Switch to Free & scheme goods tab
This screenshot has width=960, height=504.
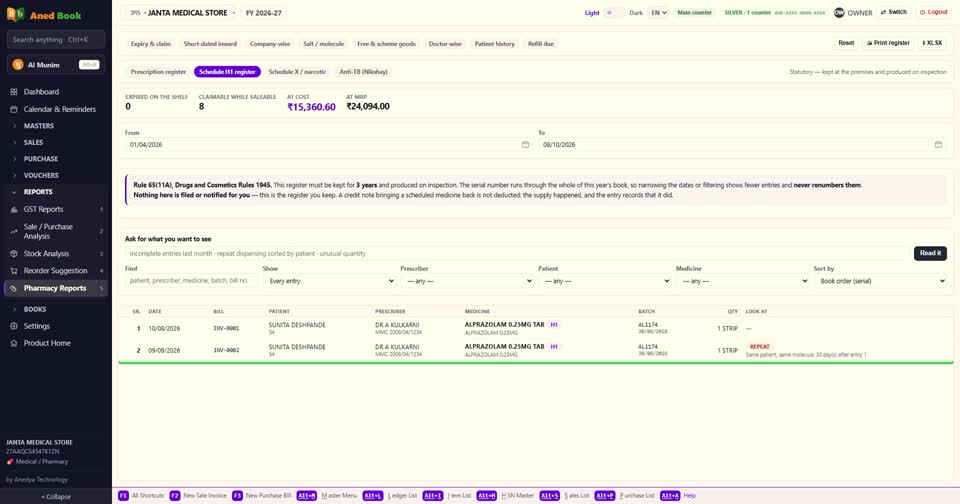tap(386, 43)
